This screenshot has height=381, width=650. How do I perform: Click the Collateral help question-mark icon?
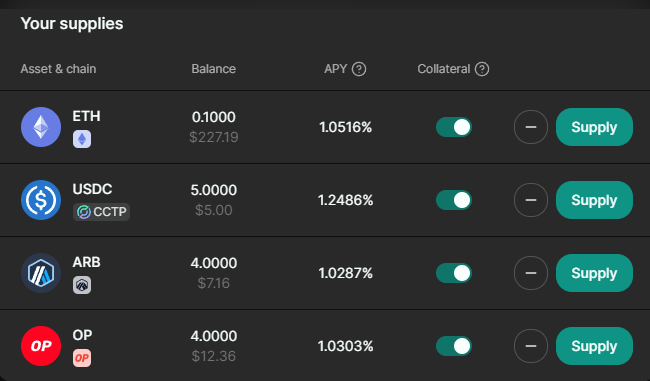482,69
